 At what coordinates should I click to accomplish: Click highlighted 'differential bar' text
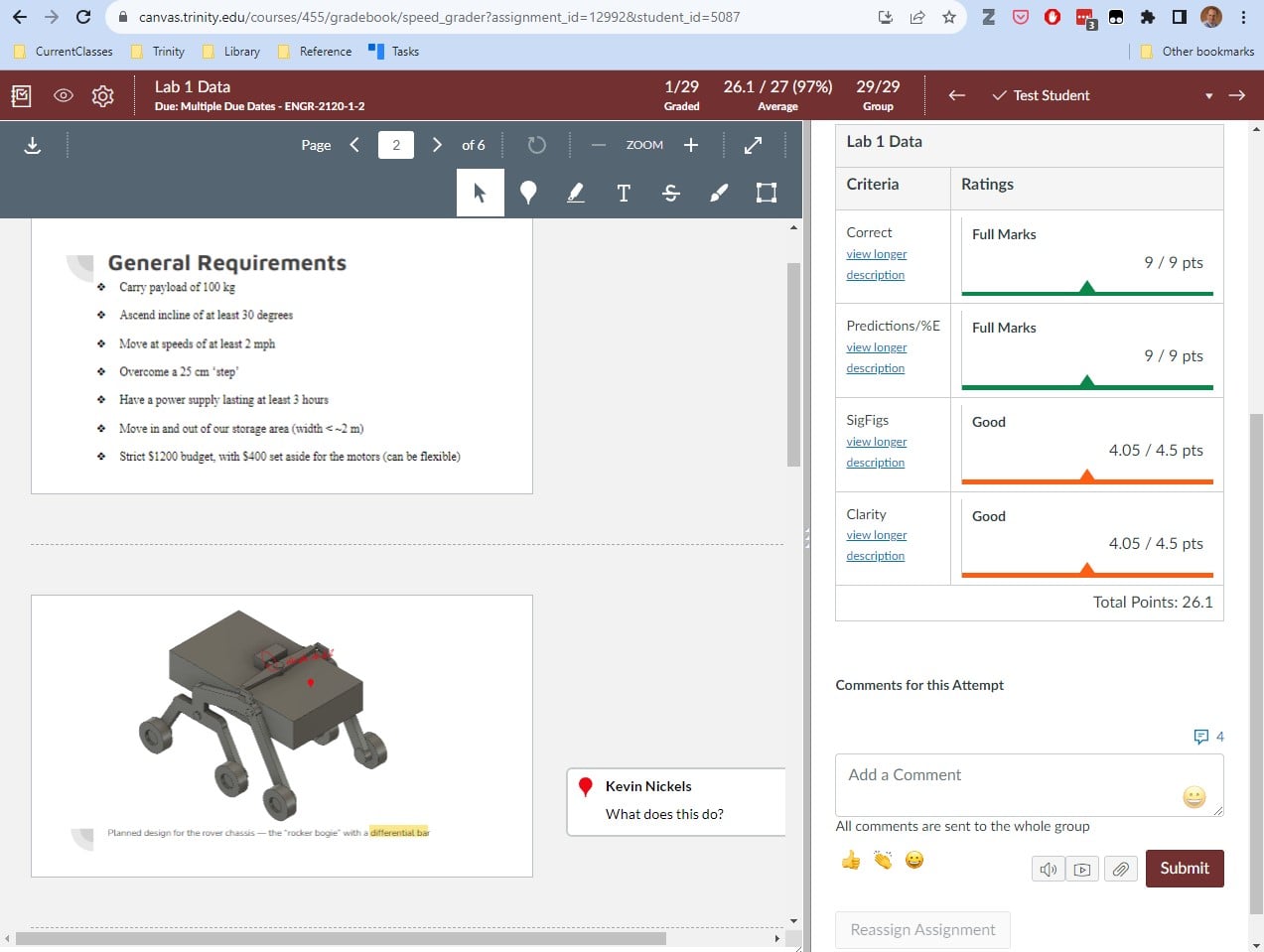(399, 833)
